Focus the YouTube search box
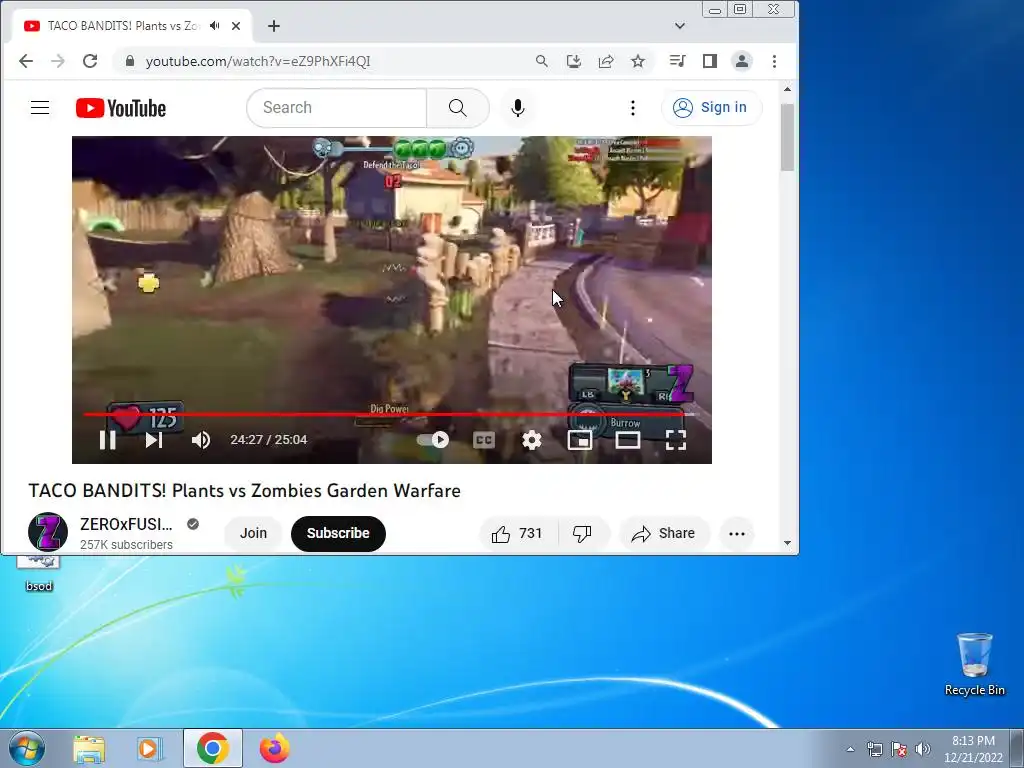 pyautogui.click(x=337, y=108)
